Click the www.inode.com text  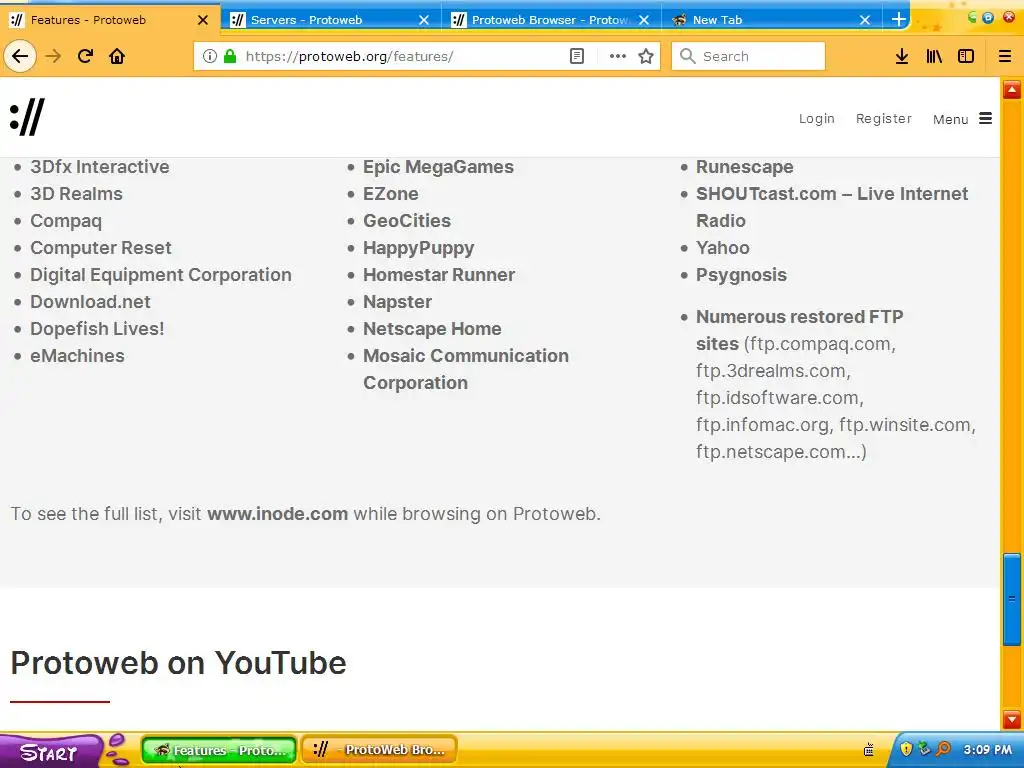[278, 514]
